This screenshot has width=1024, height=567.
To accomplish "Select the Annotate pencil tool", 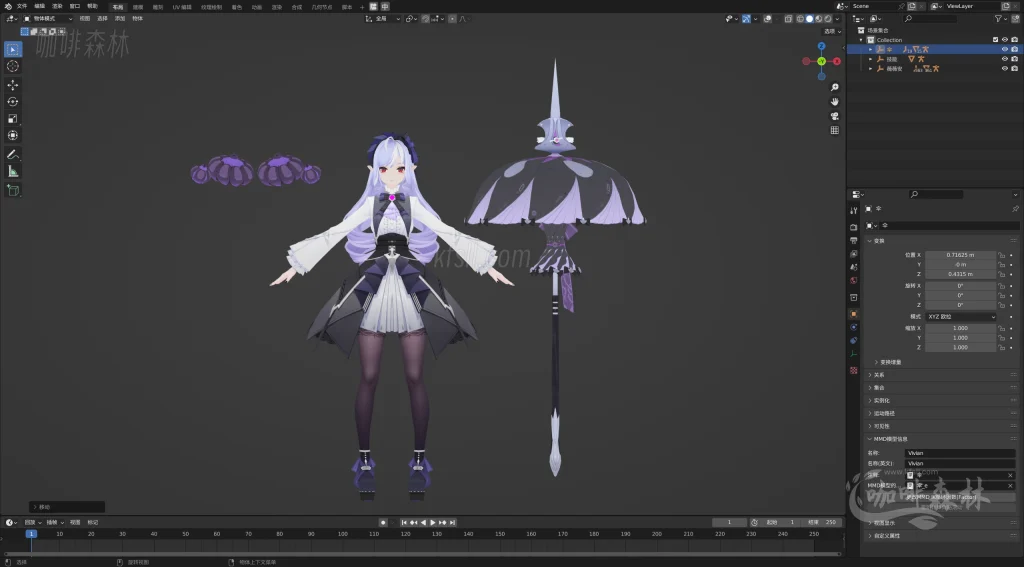I will pos(12,155).
